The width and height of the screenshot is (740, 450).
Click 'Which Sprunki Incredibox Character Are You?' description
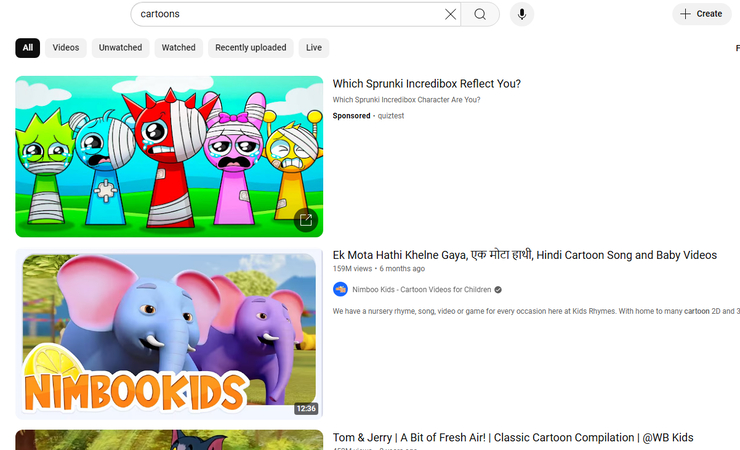point(406,100)
